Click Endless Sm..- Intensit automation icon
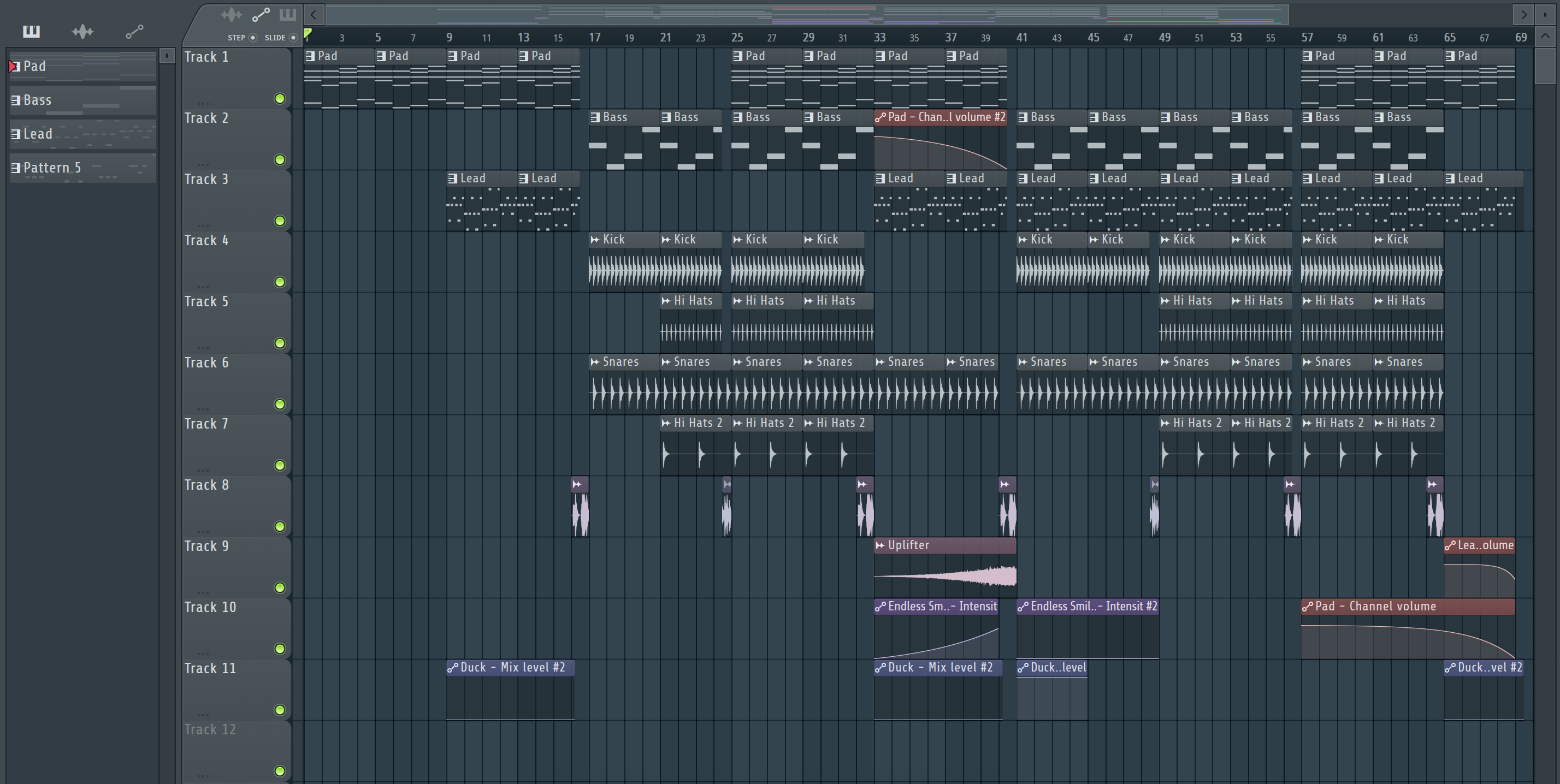Screen dimensions: 1560x784 point(880,607)
